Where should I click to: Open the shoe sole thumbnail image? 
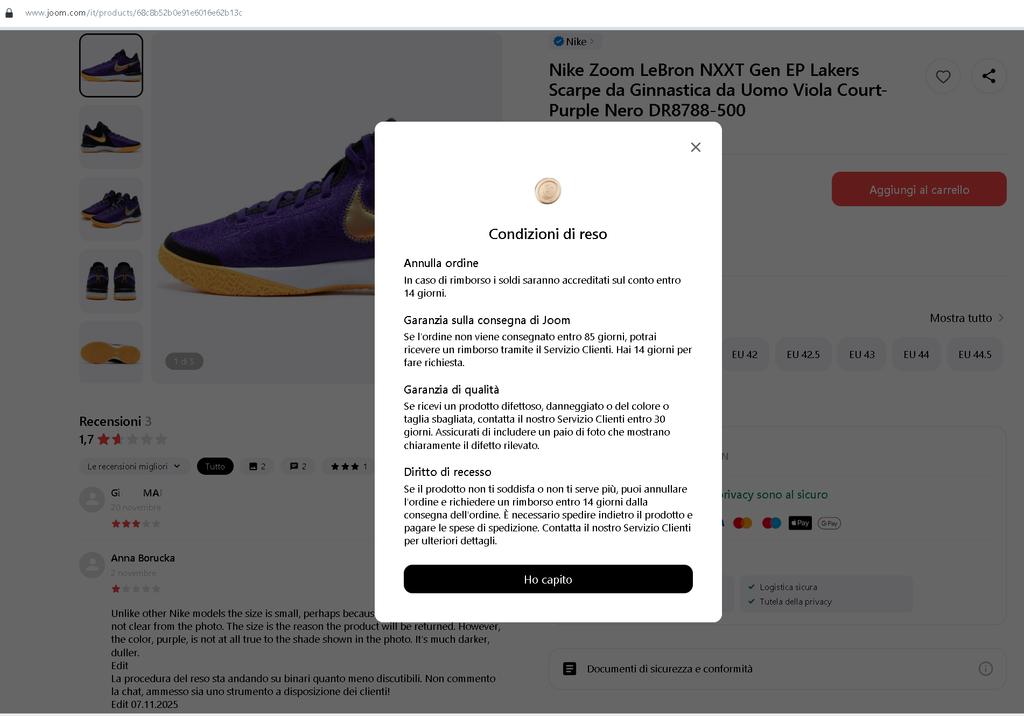point(111,352)
